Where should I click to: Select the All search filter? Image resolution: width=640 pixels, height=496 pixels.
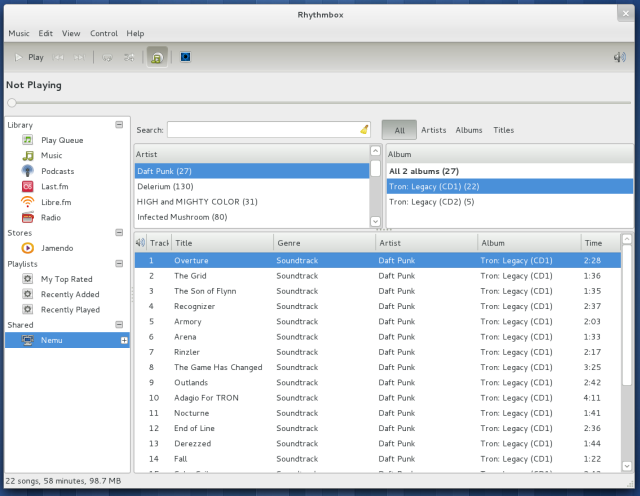(x=399, y=130)
